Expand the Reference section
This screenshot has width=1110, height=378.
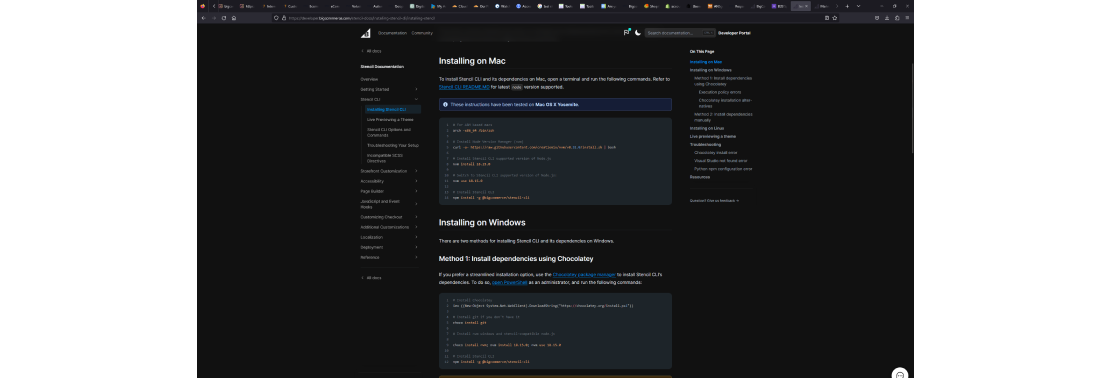(x=389, y=257)
